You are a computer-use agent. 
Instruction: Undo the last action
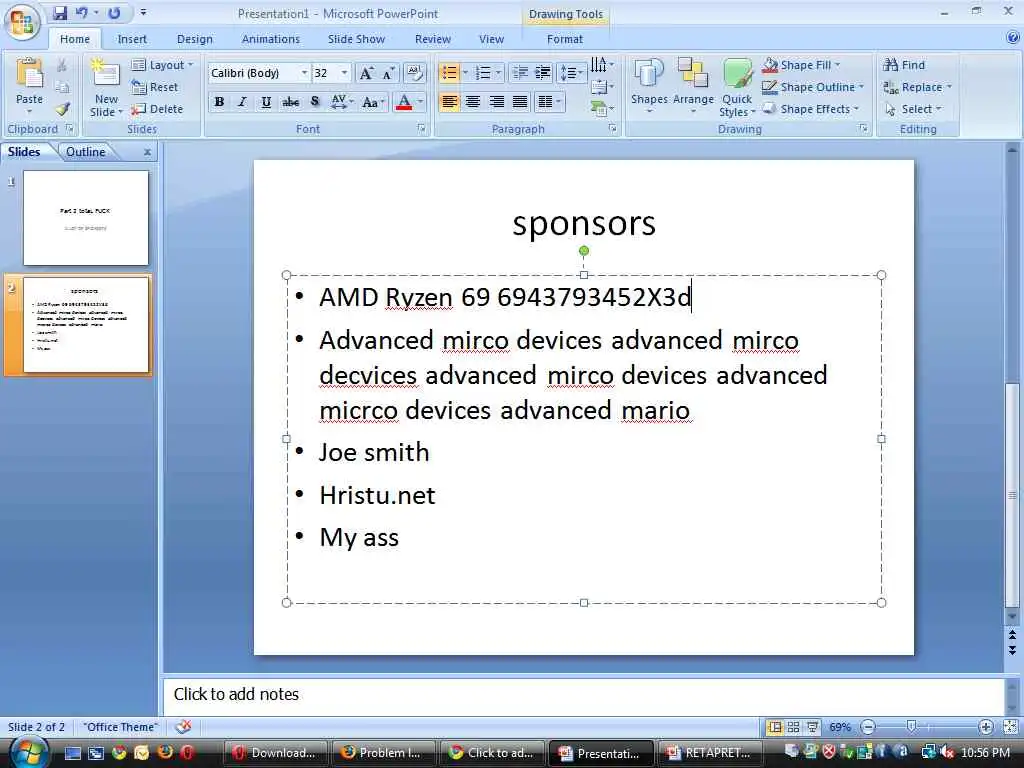(x=82, y=13)
